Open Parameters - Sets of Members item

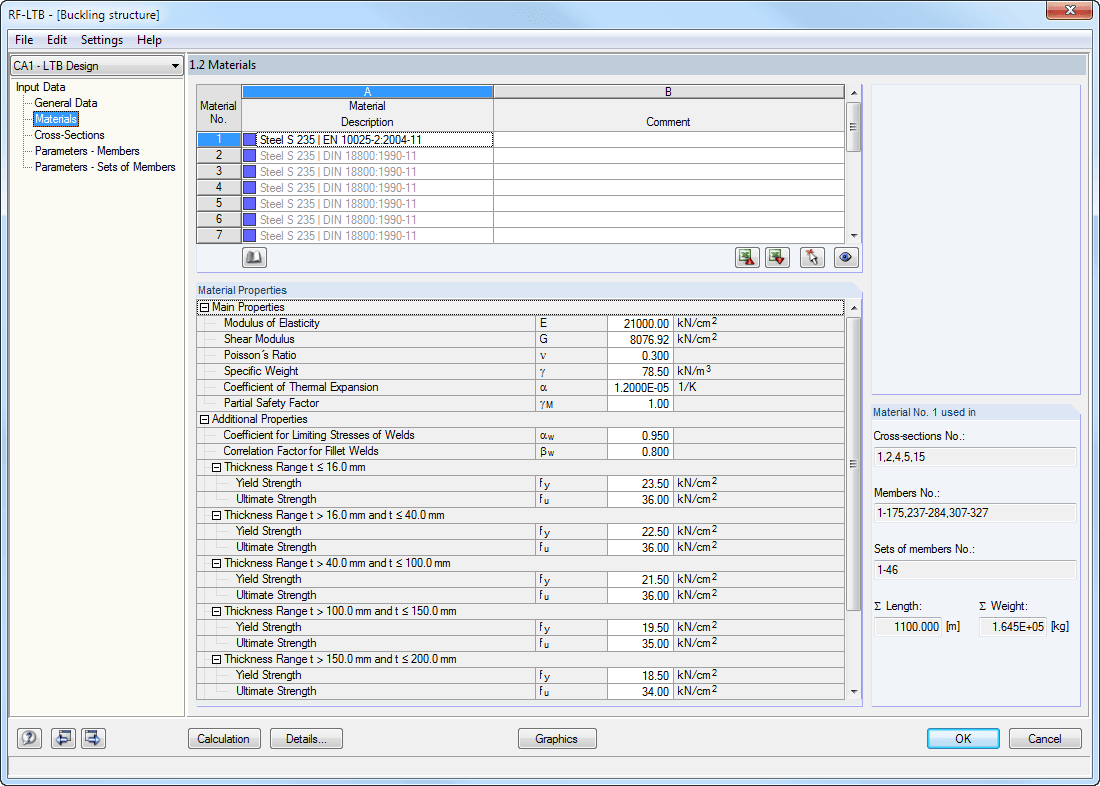[105, 167]
